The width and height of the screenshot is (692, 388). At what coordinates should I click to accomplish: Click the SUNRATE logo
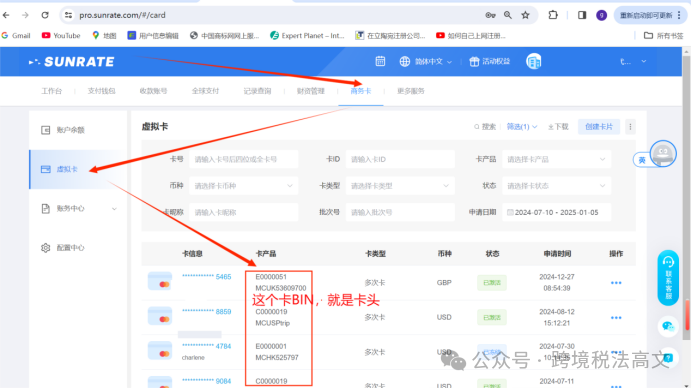[71, 62]
